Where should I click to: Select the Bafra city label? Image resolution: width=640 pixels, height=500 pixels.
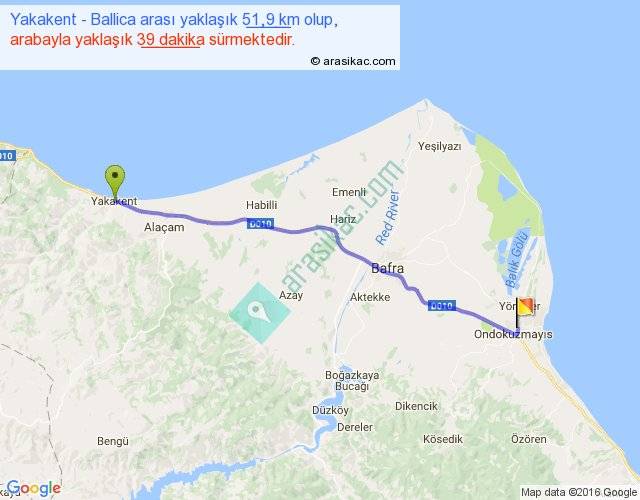[388, 269]
